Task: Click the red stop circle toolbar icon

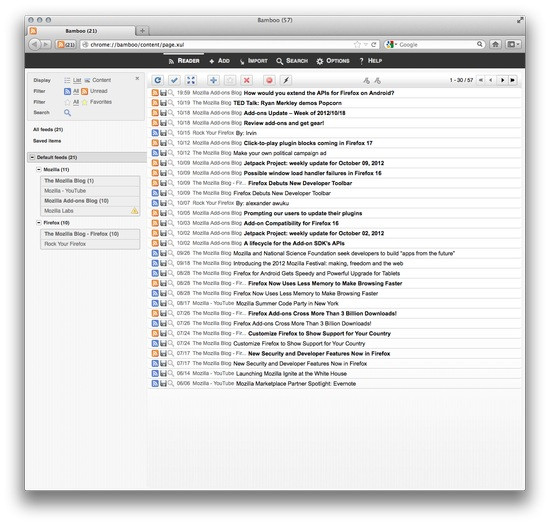Action: click(x=269, y=80)
